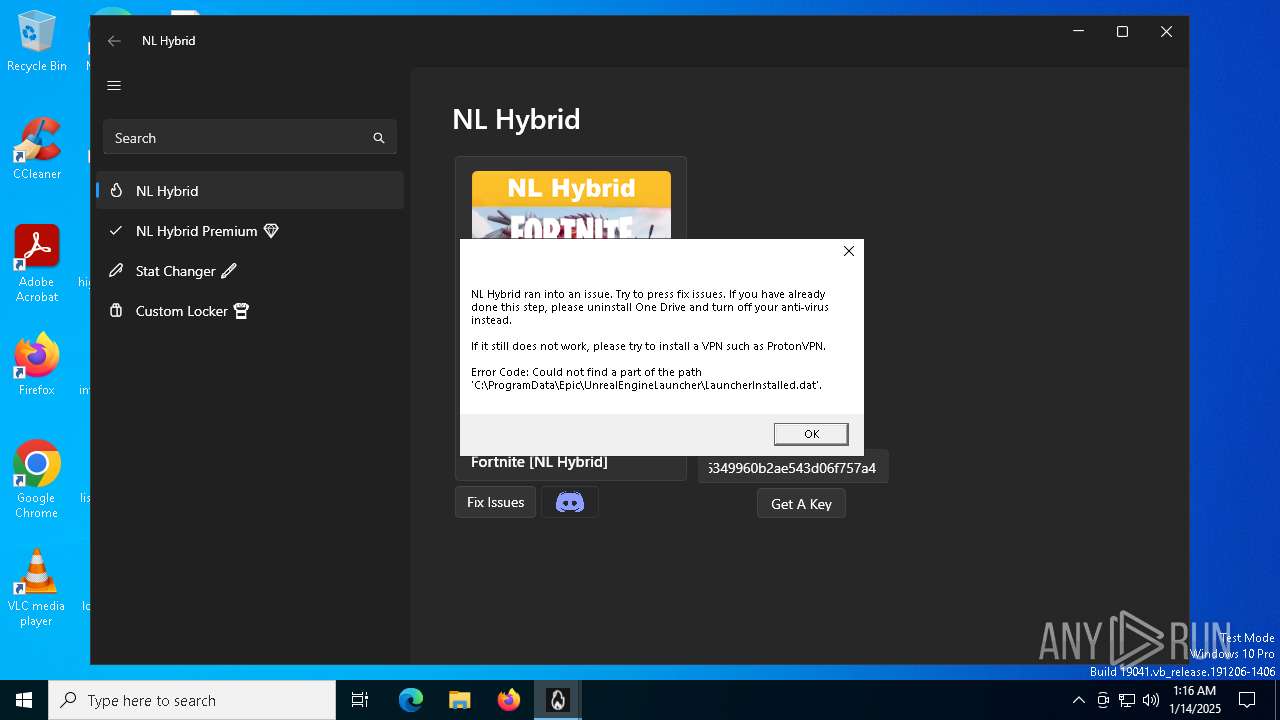Screen dimensions: 1280x720
Task: Click the diamond icon after NL Hybrid Premium
Action: [x=270, y=231]
